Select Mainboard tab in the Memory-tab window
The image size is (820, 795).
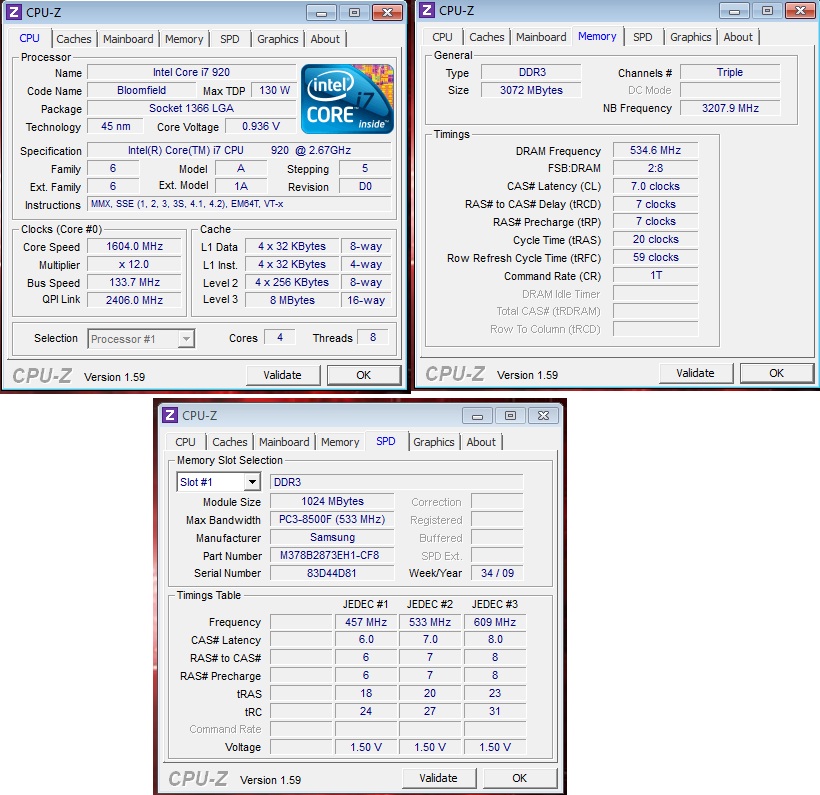click(541, 37)
